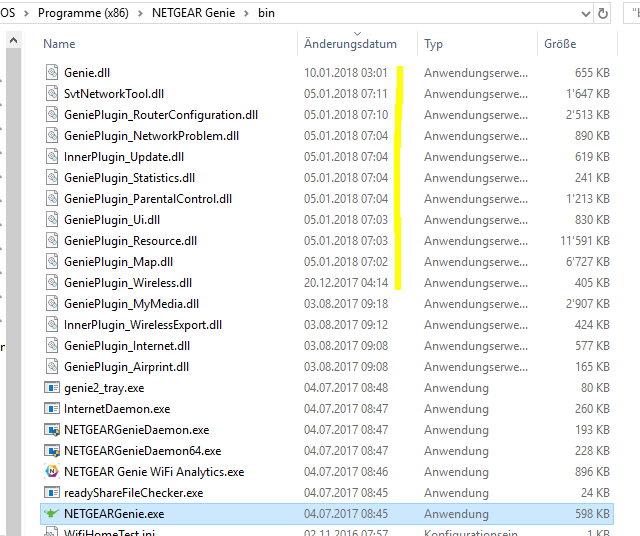Sort files by Änderungsdatum column
640x536 pixels.
point(350,44)
